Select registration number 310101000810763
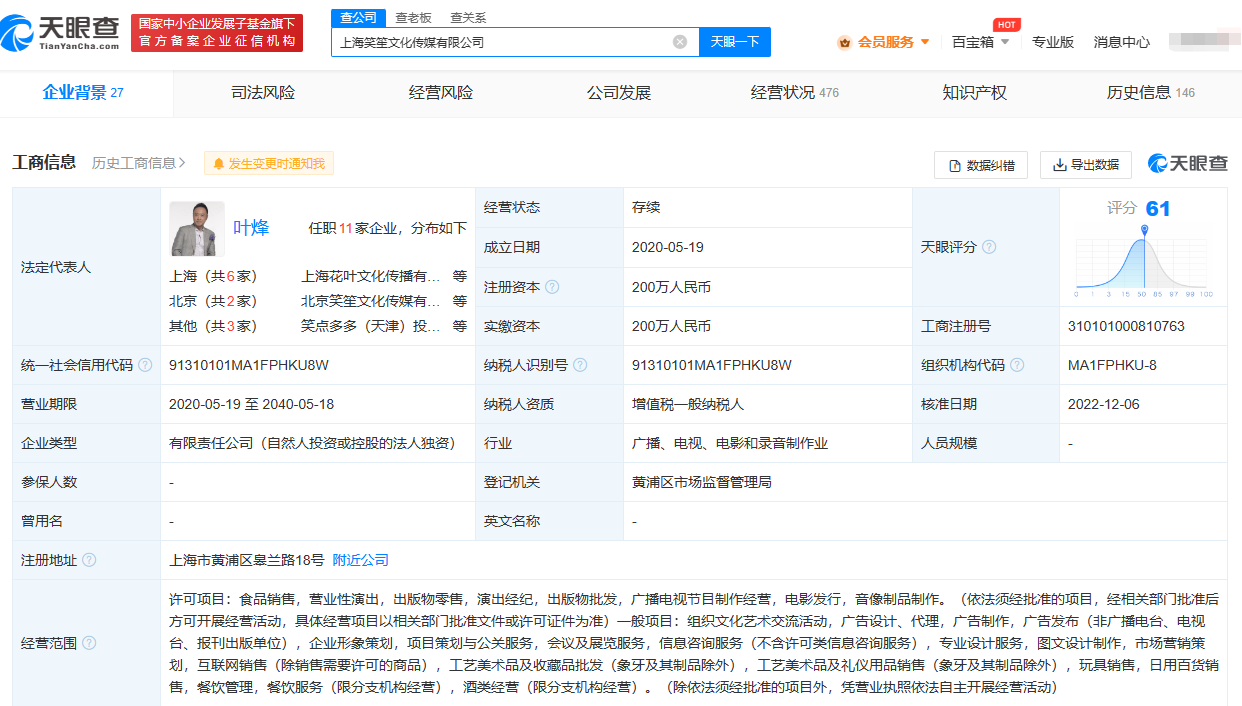The image size is (1242, 706). pyautogui.click(x=1126, y=326)
